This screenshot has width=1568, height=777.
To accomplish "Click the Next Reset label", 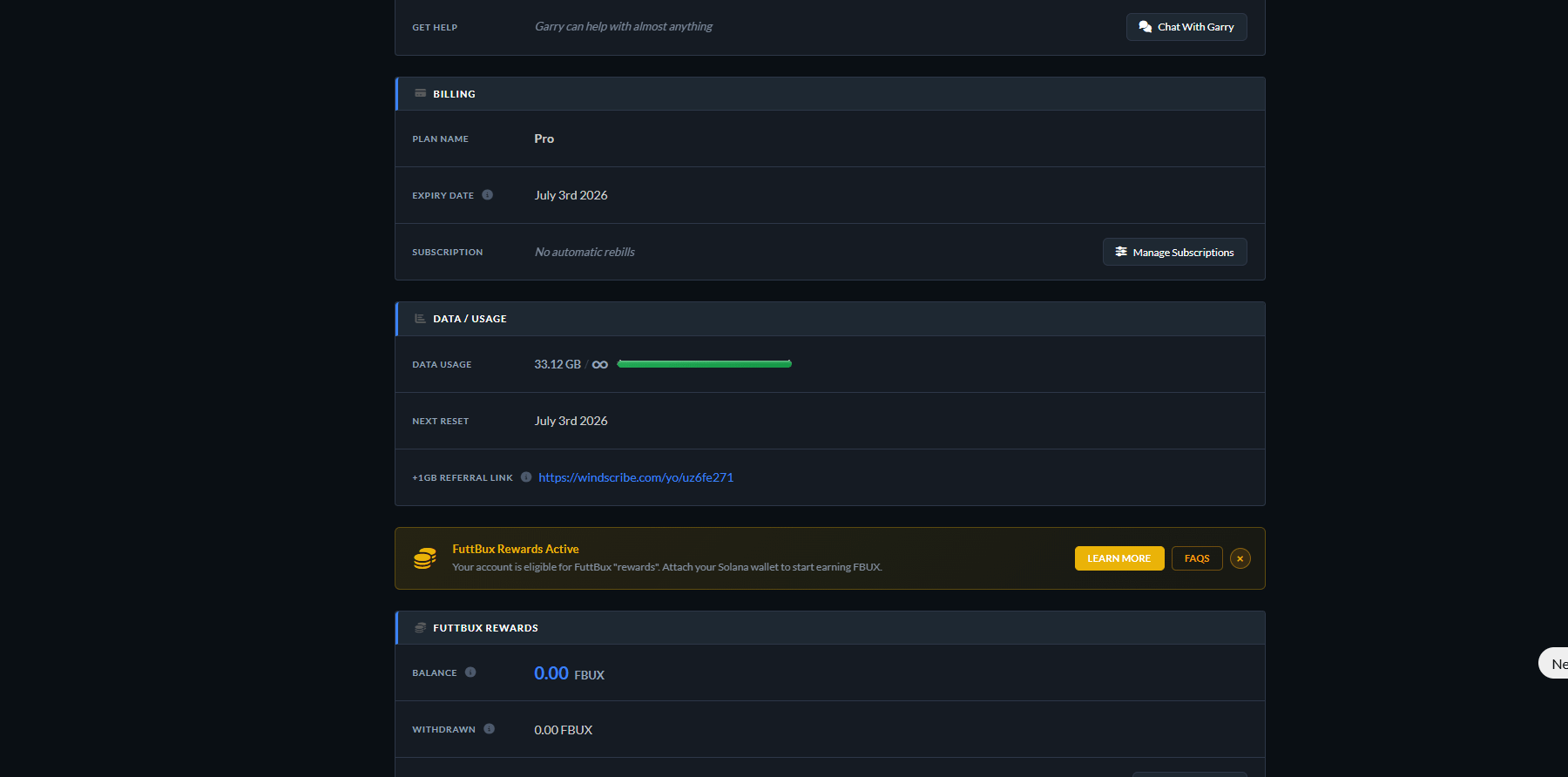I will (441, 422).
